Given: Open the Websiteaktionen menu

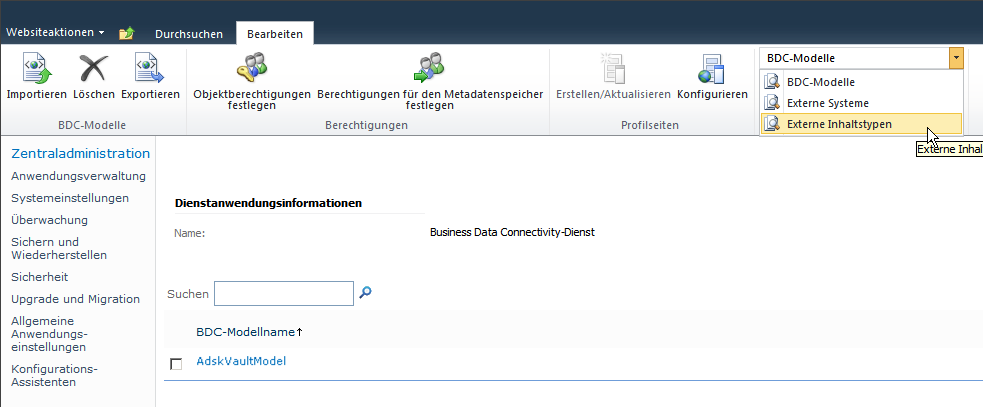Looking at the screenshot, I should [x=55, y=32].
